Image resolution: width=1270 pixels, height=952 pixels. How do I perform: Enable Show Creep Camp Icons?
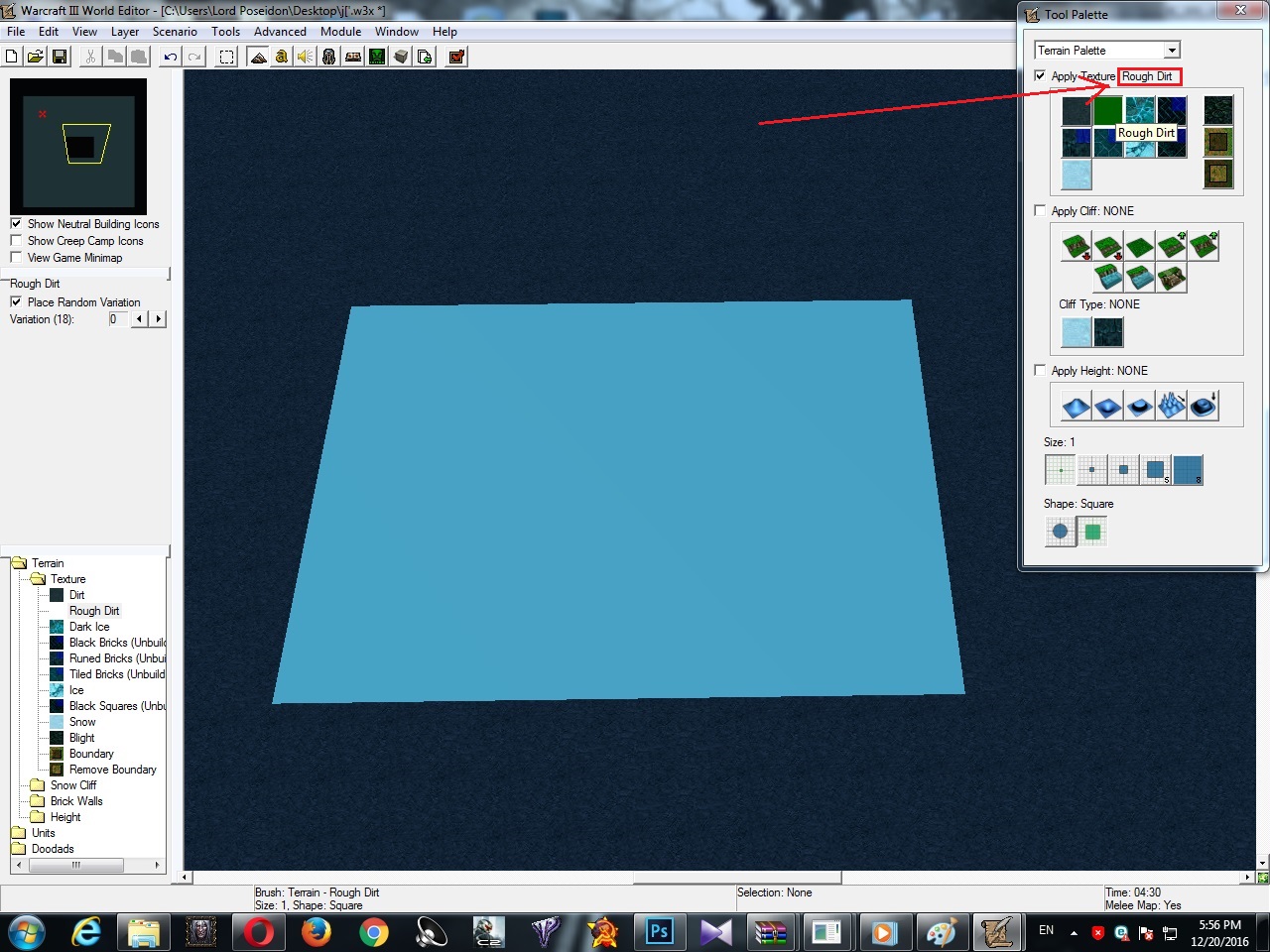pos(16,240)
